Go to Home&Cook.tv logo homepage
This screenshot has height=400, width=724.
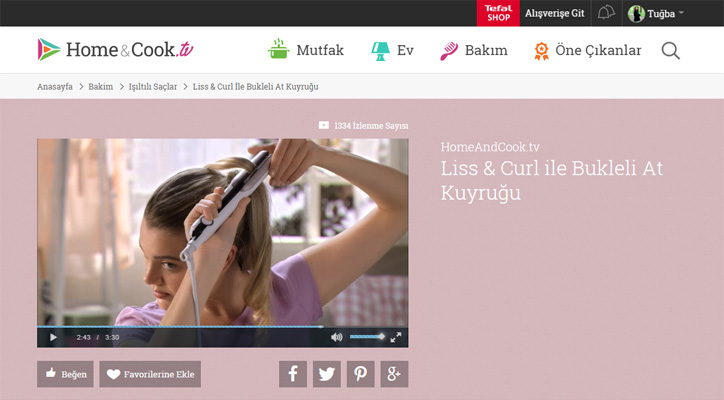(115, 49)
